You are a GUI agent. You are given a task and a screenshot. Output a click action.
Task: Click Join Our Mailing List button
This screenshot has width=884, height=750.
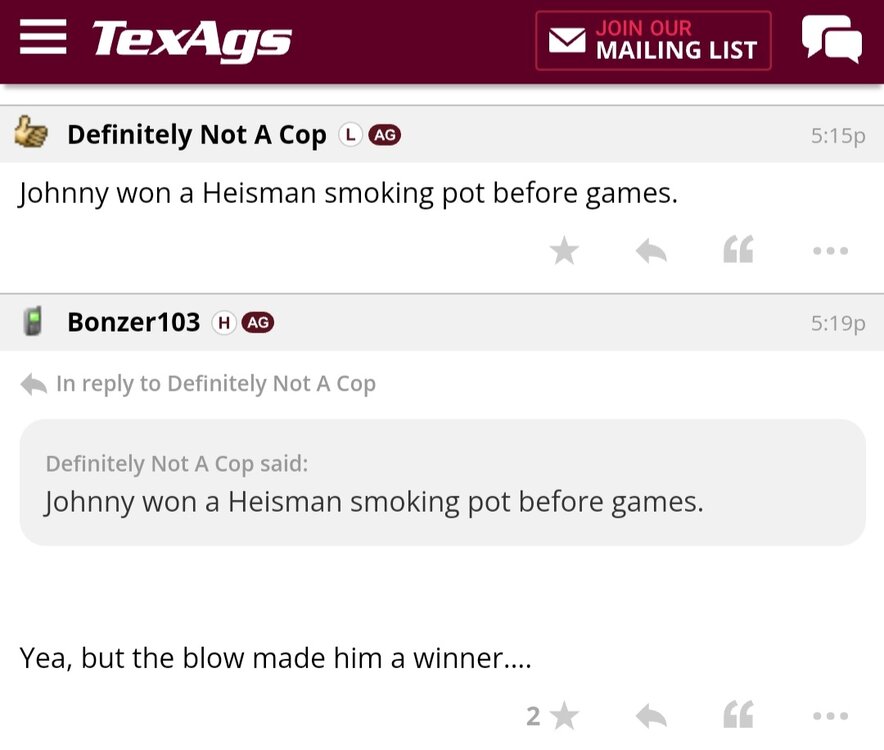coord(653,41)
